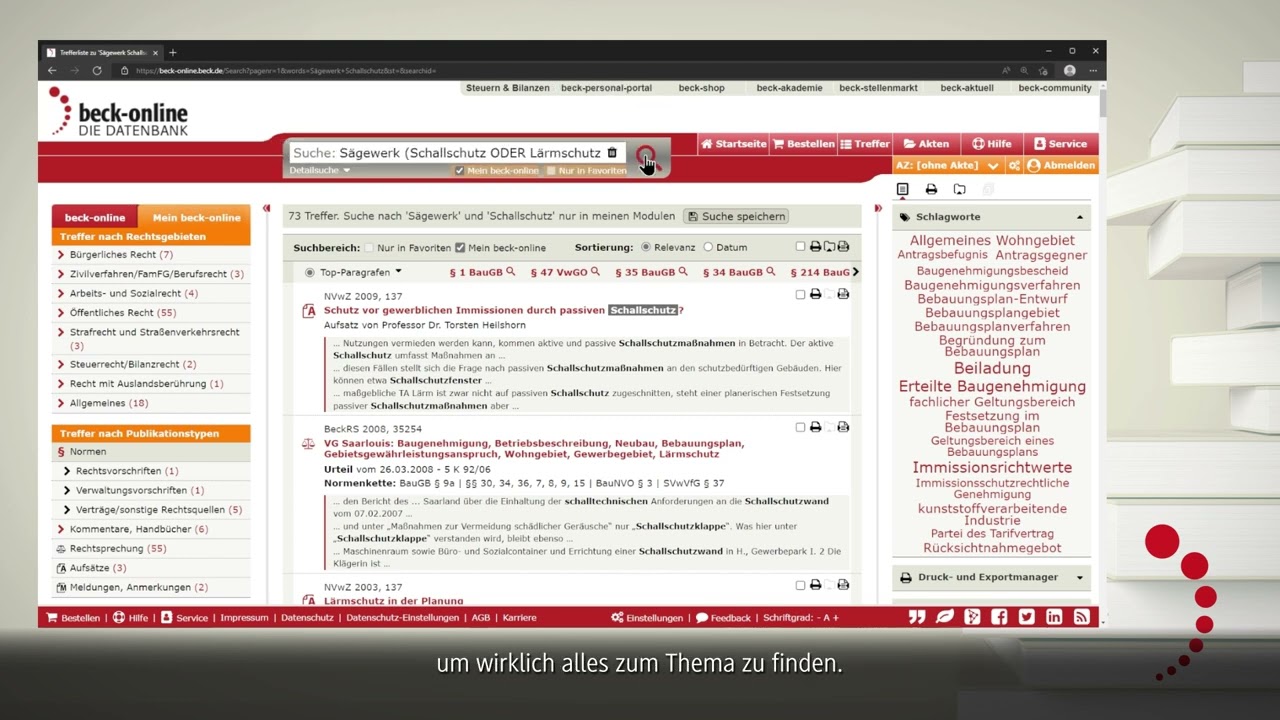The height and width of the screenshot is (720, 1280).
Task: Clear the search with the trash icon
Action: click(x=613, y=153)
